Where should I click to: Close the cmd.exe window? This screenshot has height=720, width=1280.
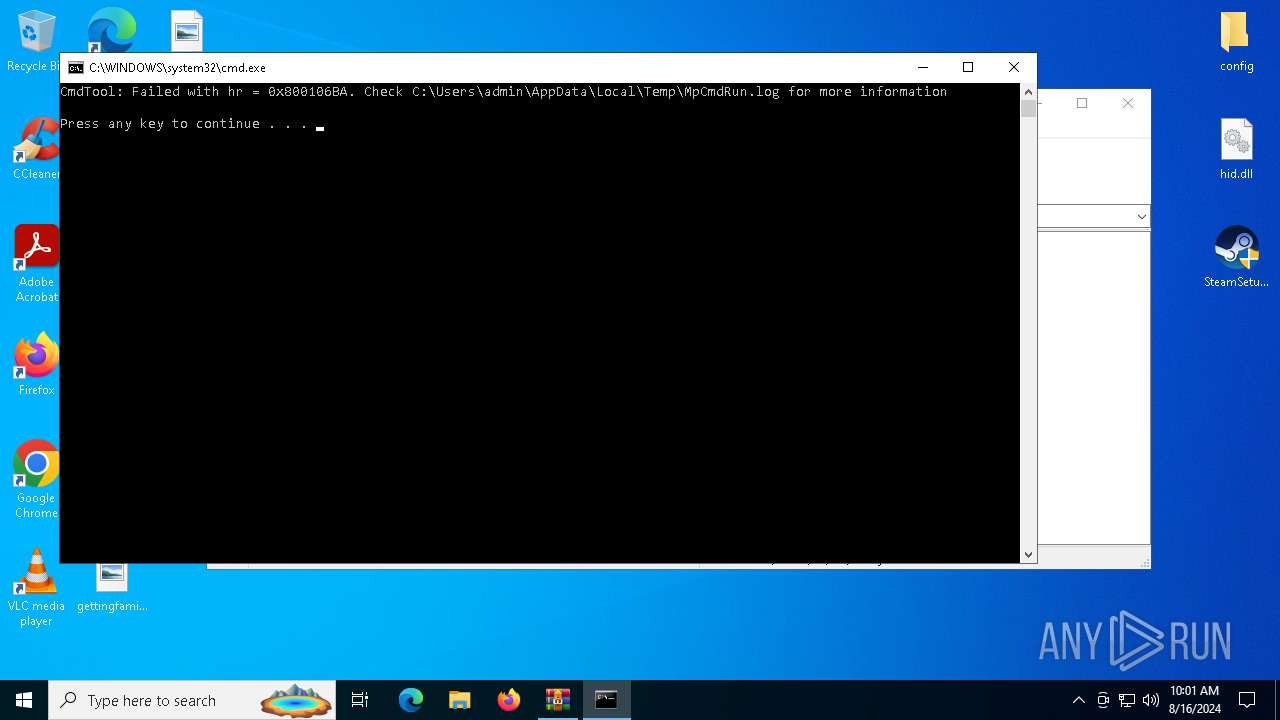point(1014,67)
